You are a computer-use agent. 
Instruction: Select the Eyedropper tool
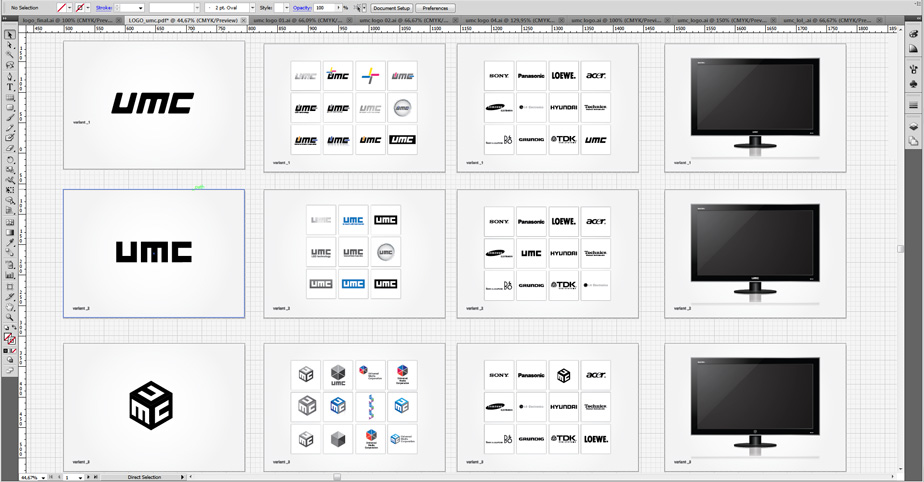pyautogui.click(x=10, y=242)
